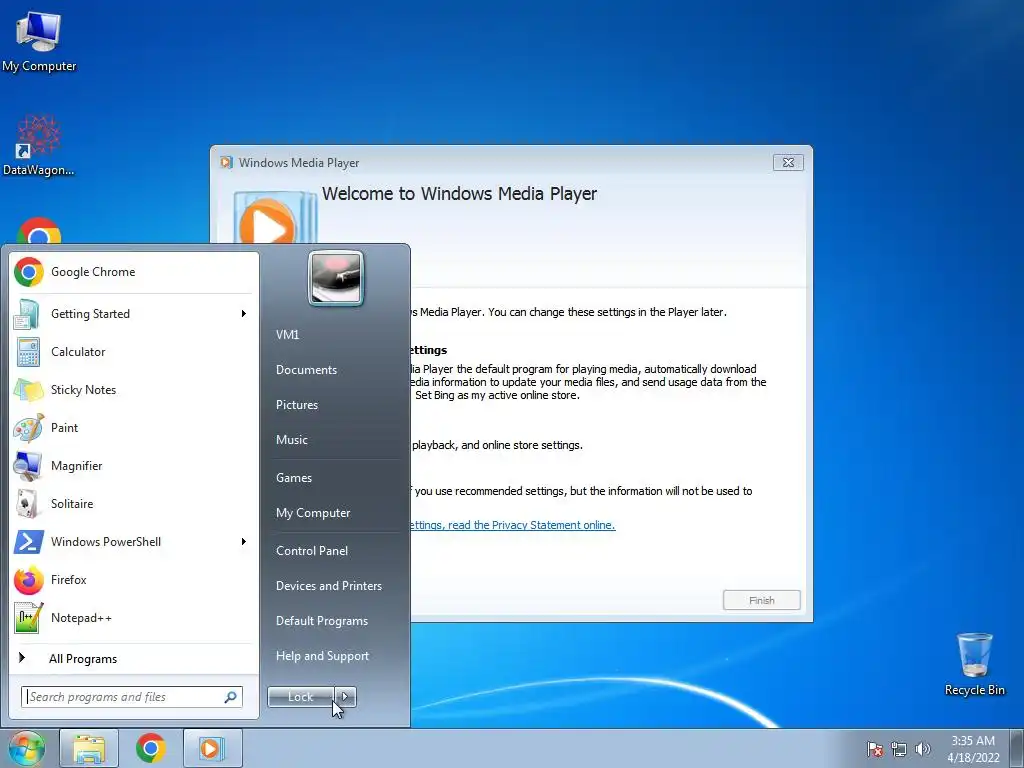This screenshot has height=768, width=1024.
Task: Select the My Computer desktop icon
Action: coord(39,40)
